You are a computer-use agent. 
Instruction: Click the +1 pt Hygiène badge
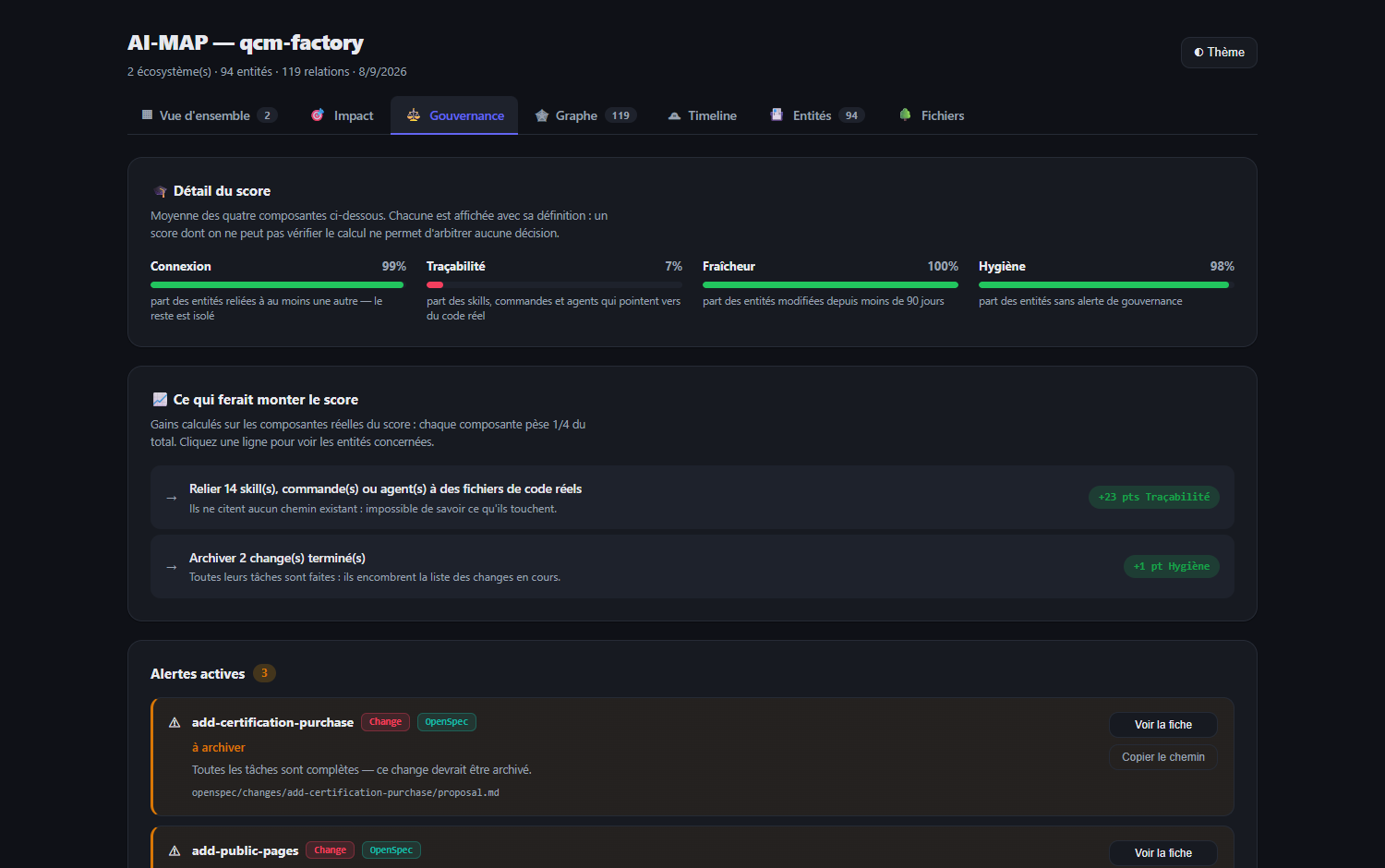1172,567
